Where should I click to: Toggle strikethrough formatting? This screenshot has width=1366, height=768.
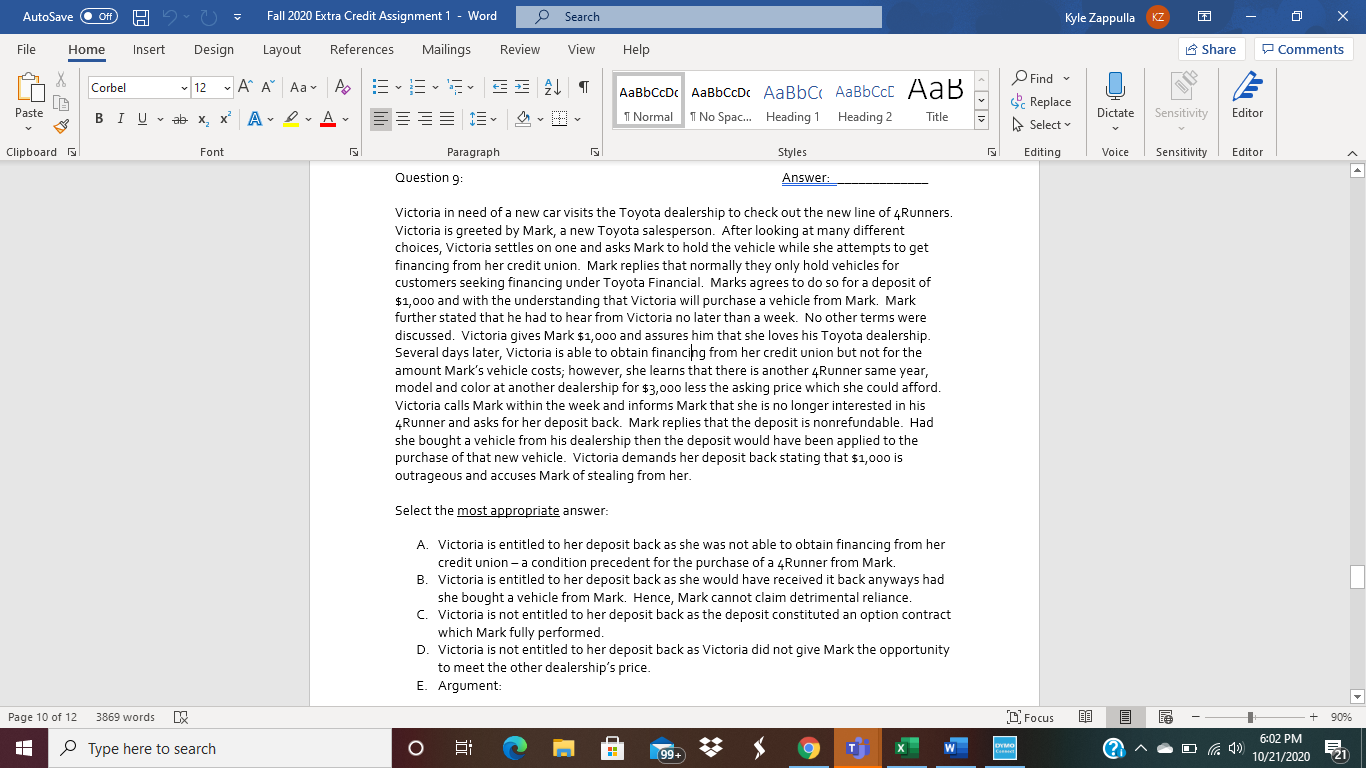[180, 118]
